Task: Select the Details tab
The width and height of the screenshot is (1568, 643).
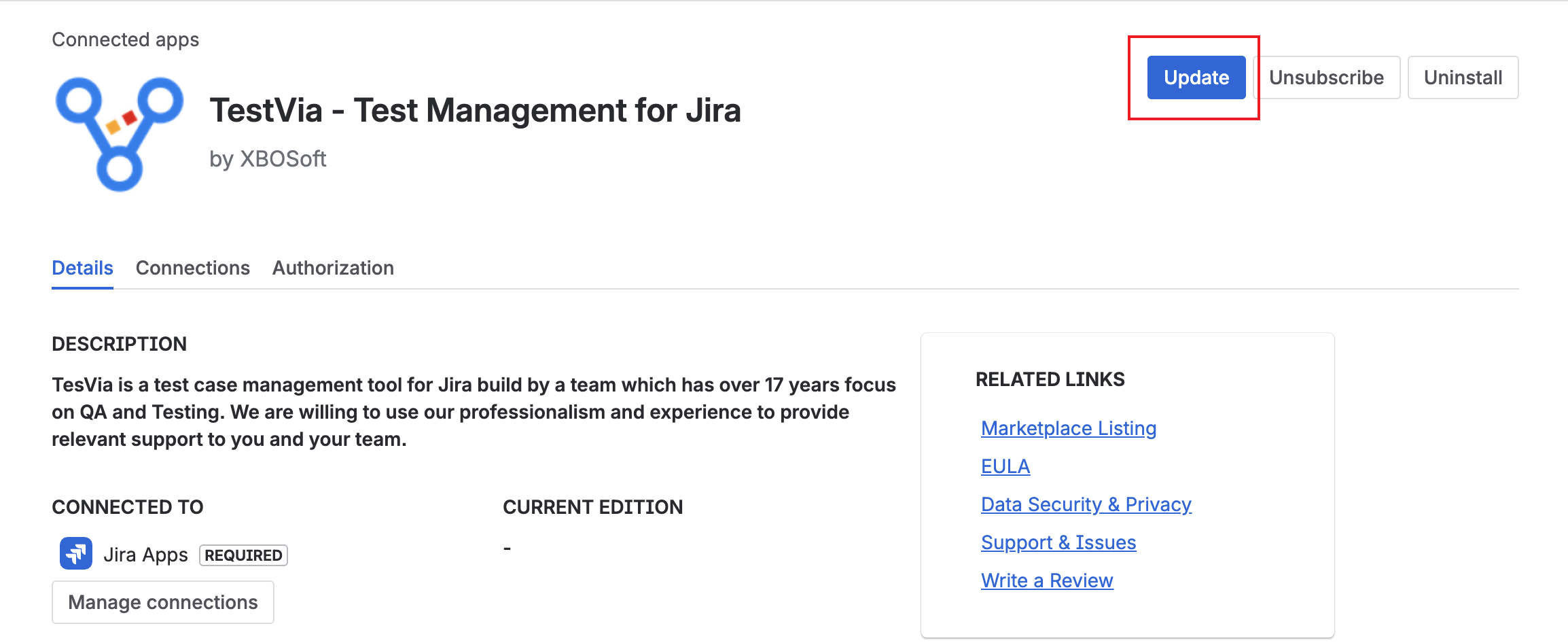Action: (82, 268)
